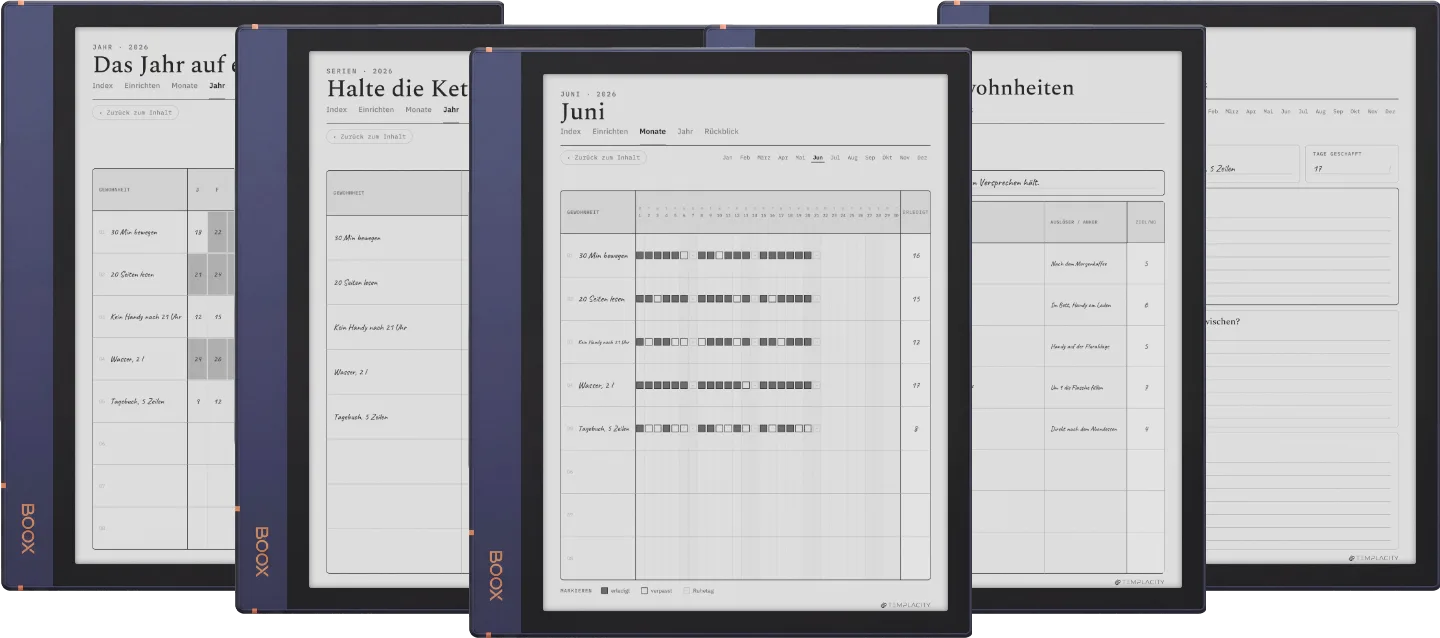The width and height of the screenshot is (1440, 638).
Task: Click the Erledigt value 16 on the Juni page
Action: (x=916, y=255)
